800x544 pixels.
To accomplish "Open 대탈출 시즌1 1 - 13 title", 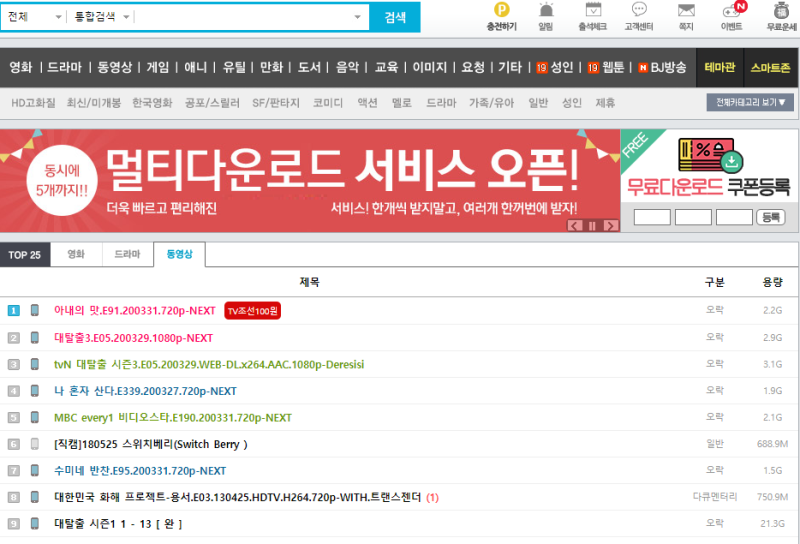I will click(x=118, y=524).
